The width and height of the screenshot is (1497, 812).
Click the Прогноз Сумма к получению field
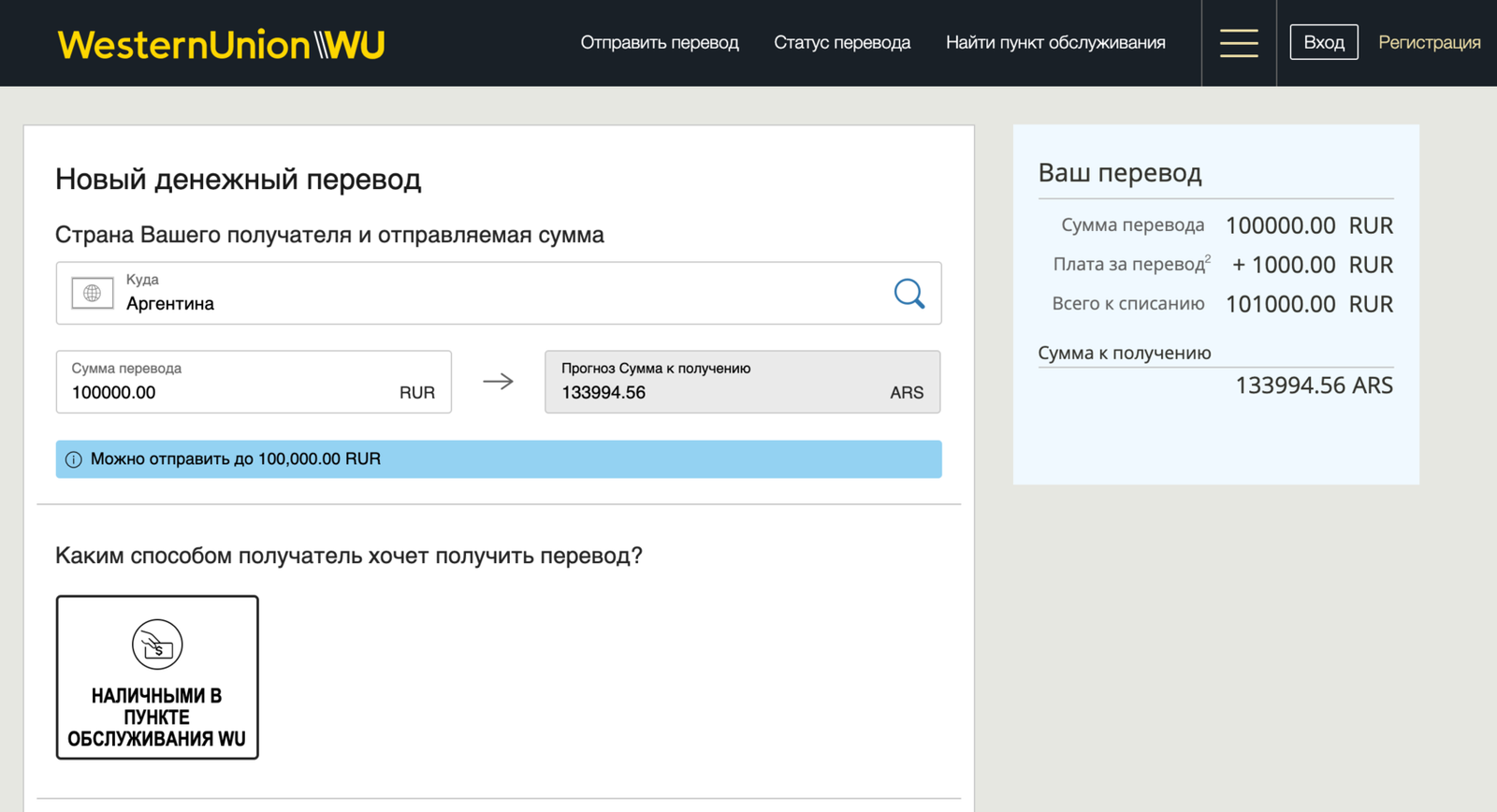coord(743,382)
